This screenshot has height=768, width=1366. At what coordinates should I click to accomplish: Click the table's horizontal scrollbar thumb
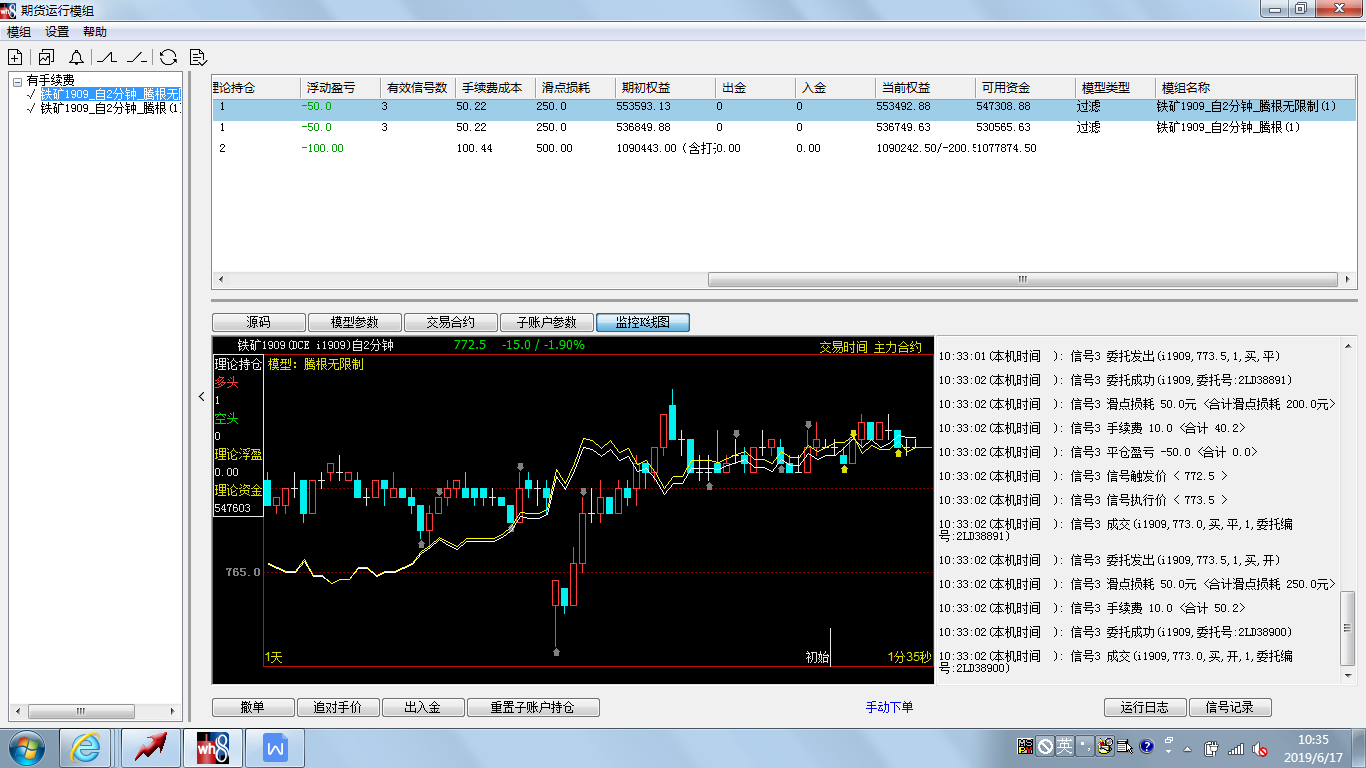[x=1021, y=279]
